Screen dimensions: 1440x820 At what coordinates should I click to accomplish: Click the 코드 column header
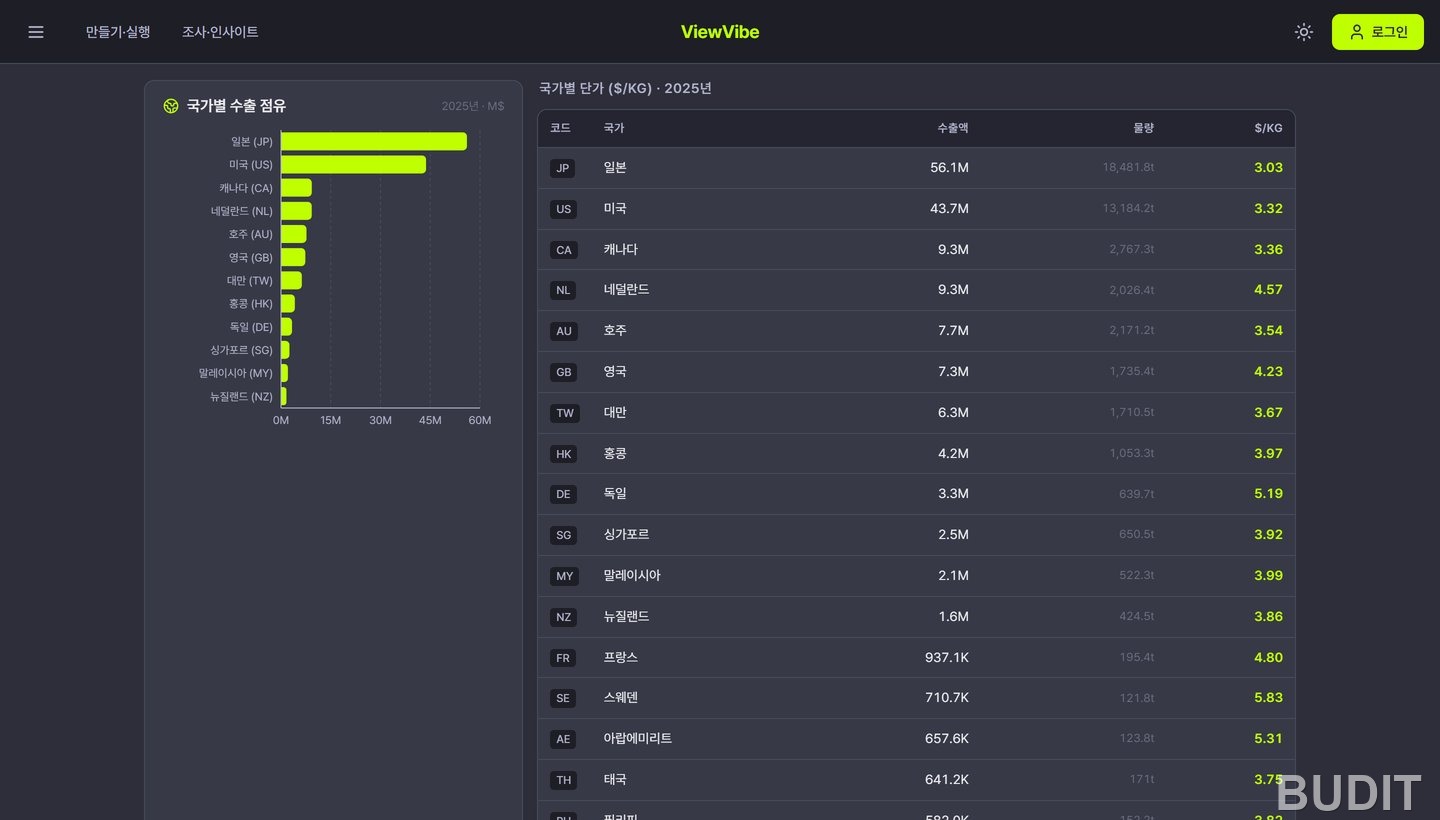[x=560, y=128]
